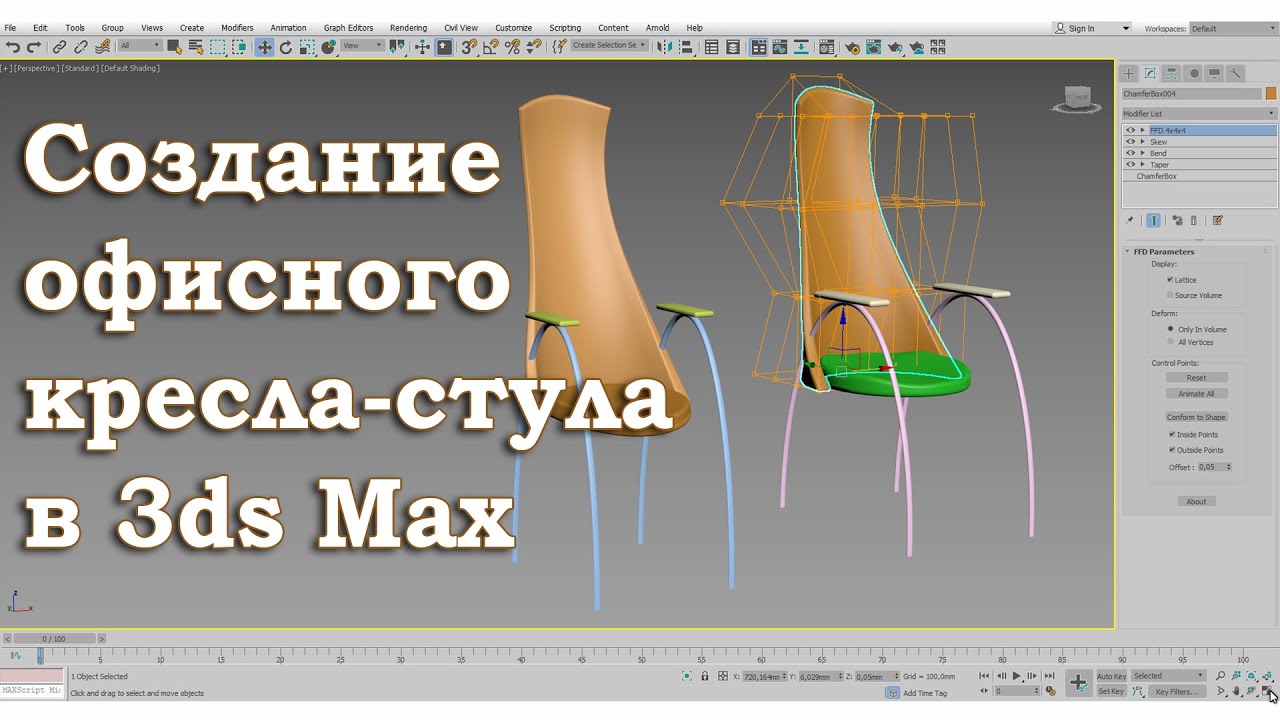This screenshot has width=1280, height=720.
Task: Open the Modifiers menu
Action: [237, 28]
